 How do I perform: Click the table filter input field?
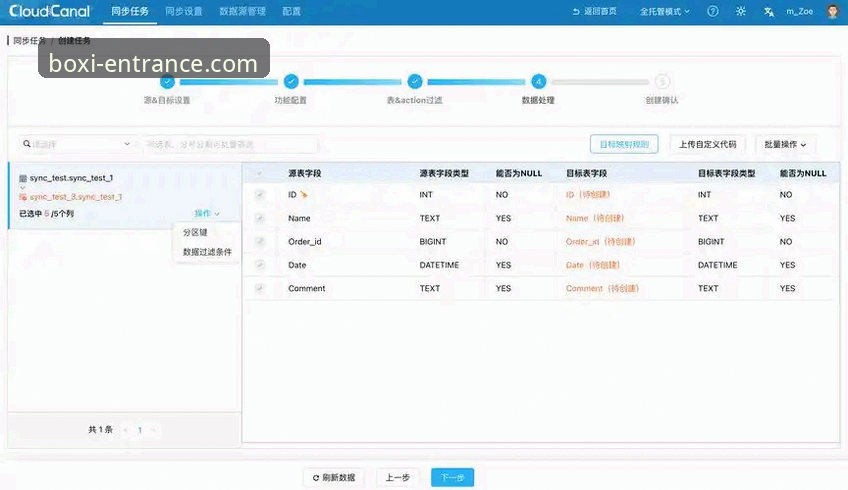pyautogui.click(x=230, y=144)
